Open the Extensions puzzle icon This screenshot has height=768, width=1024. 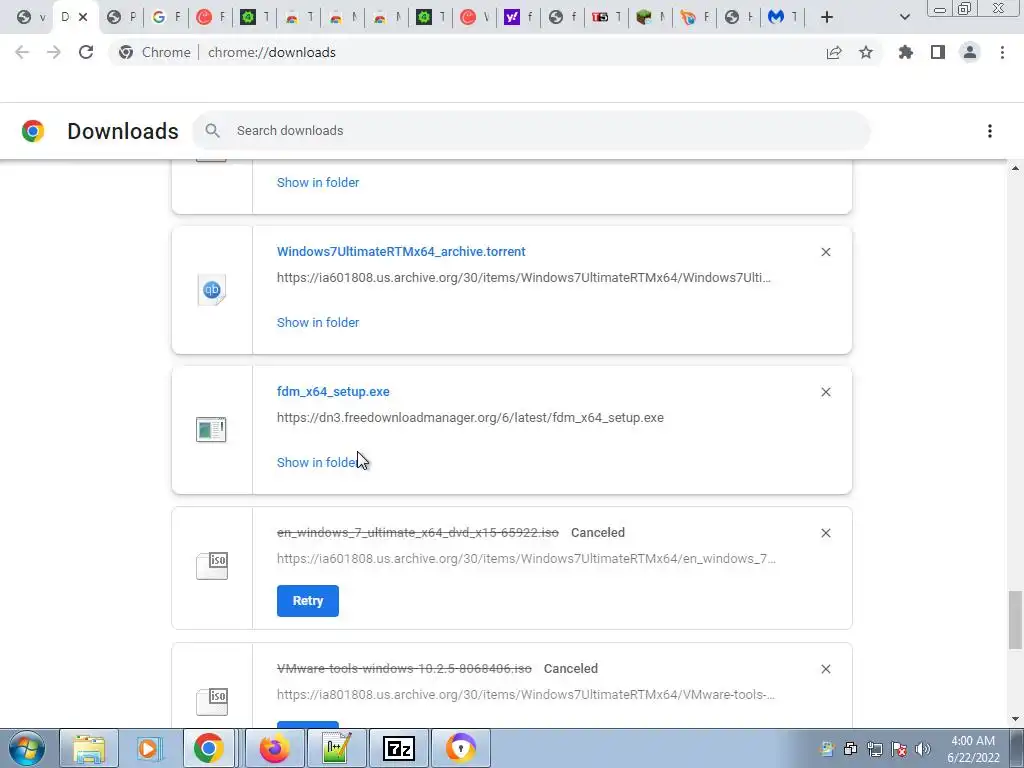click(906, 52)
